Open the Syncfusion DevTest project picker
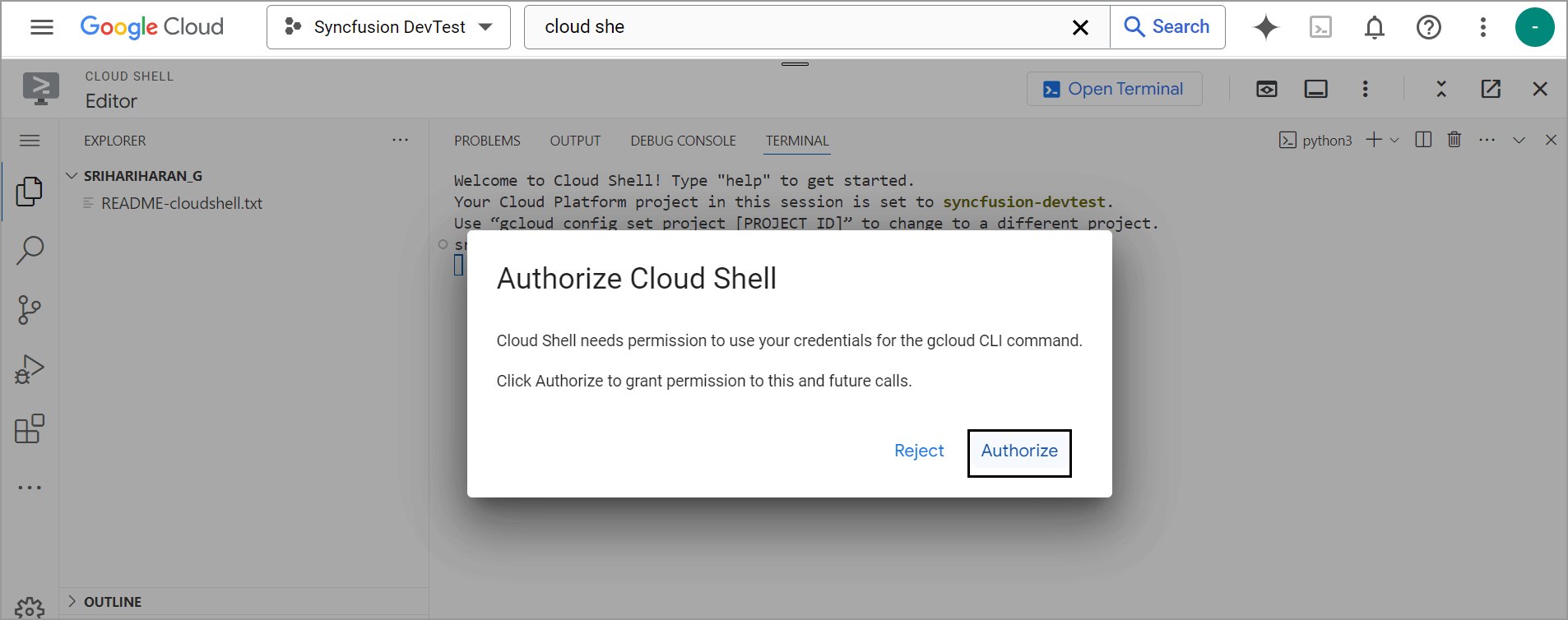The width and height of the screenshot is (1568, 620). click(x=388, y=27)
